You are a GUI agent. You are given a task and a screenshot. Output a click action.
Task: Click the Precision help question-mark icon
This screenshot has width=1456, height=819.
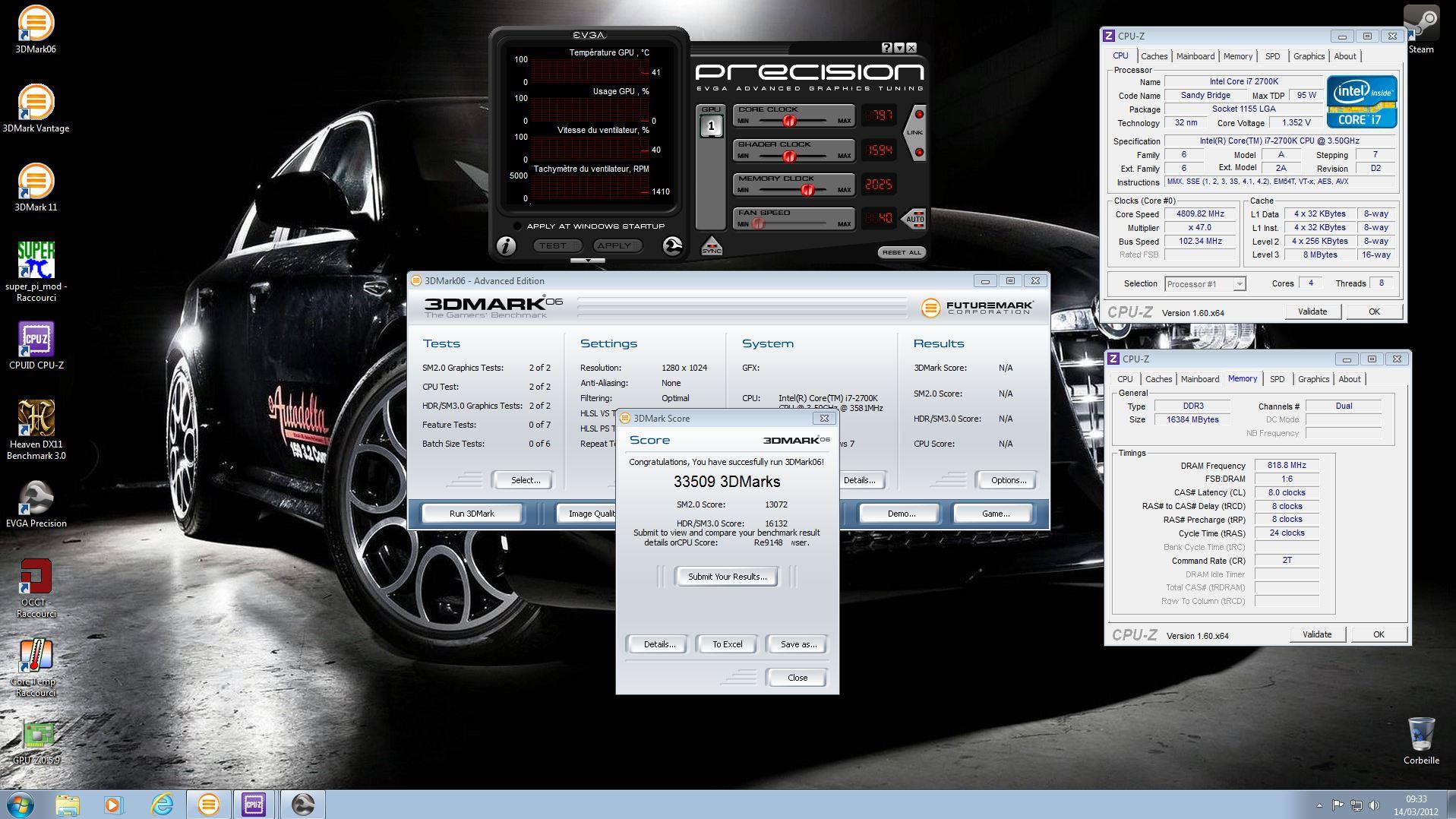(x=886, y=48)
